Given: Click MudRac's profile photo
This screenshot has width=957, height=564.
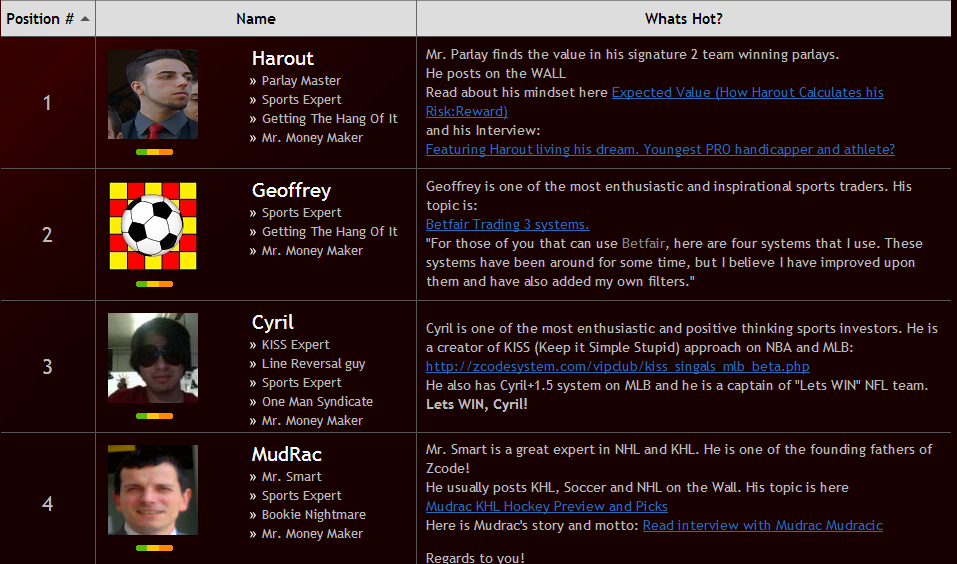Looking at the screenshot, I should [x=153, y=490].
